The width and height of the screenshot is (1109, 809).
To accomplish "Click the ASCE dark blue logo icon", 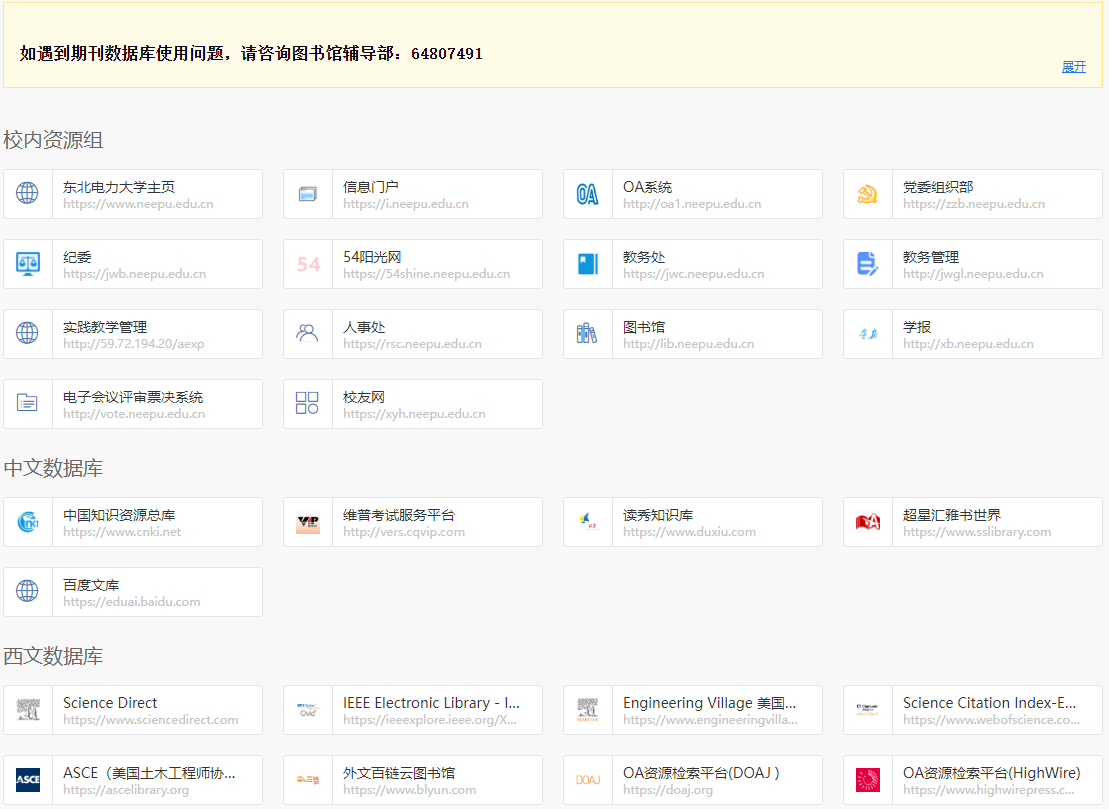I will click(28, 780).
